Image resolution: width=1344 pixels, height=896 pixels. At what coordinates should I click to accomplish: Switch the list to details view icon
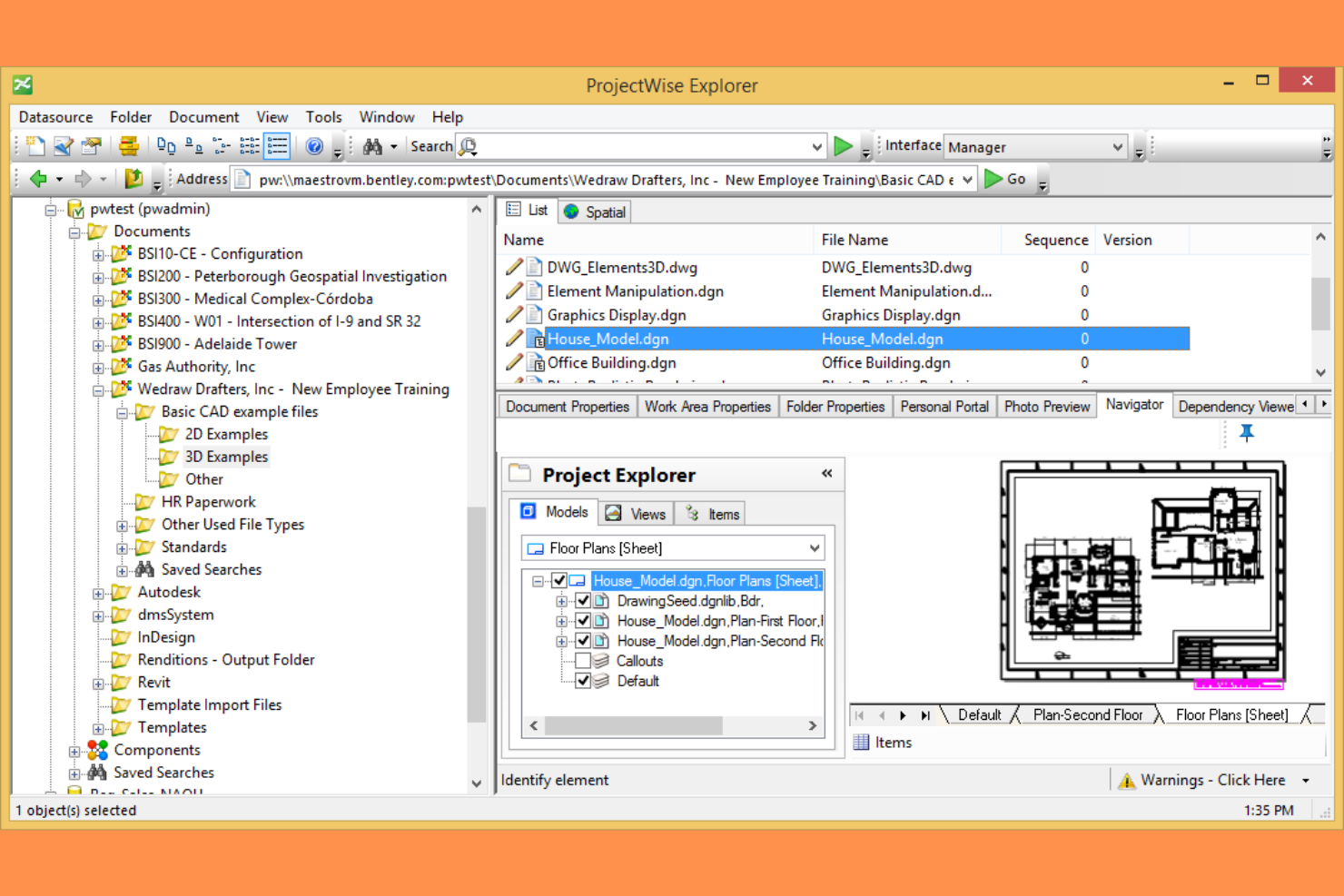[278, 145]
